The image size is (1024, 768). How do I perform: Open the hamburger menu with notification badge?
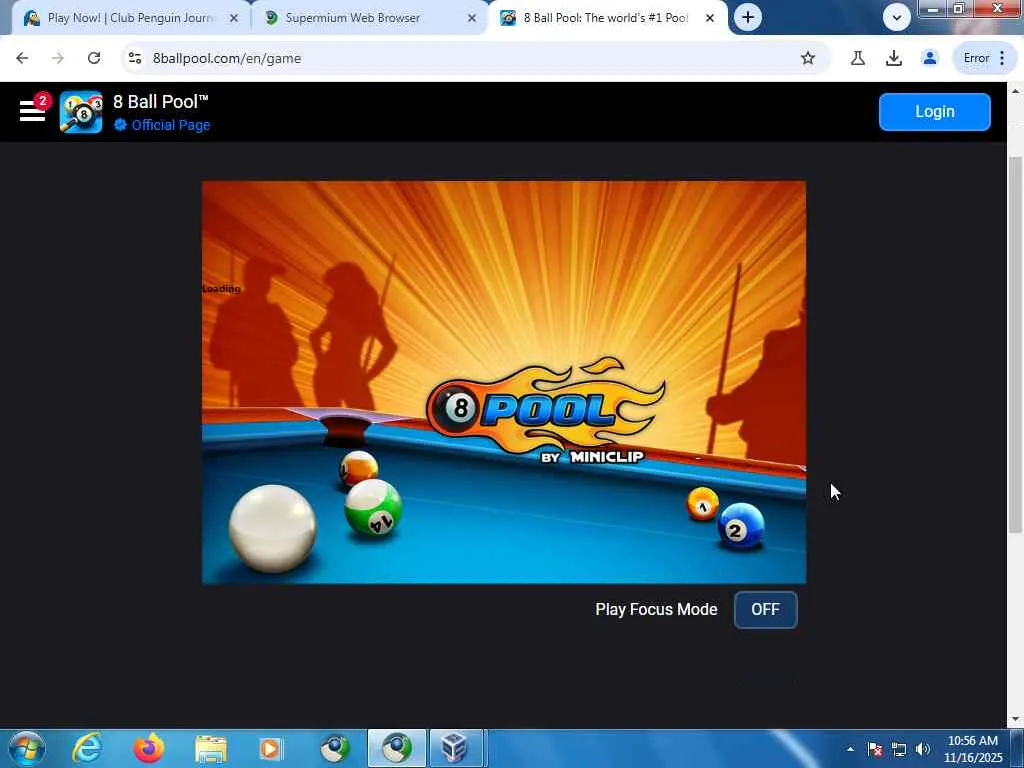coord(33,110)
